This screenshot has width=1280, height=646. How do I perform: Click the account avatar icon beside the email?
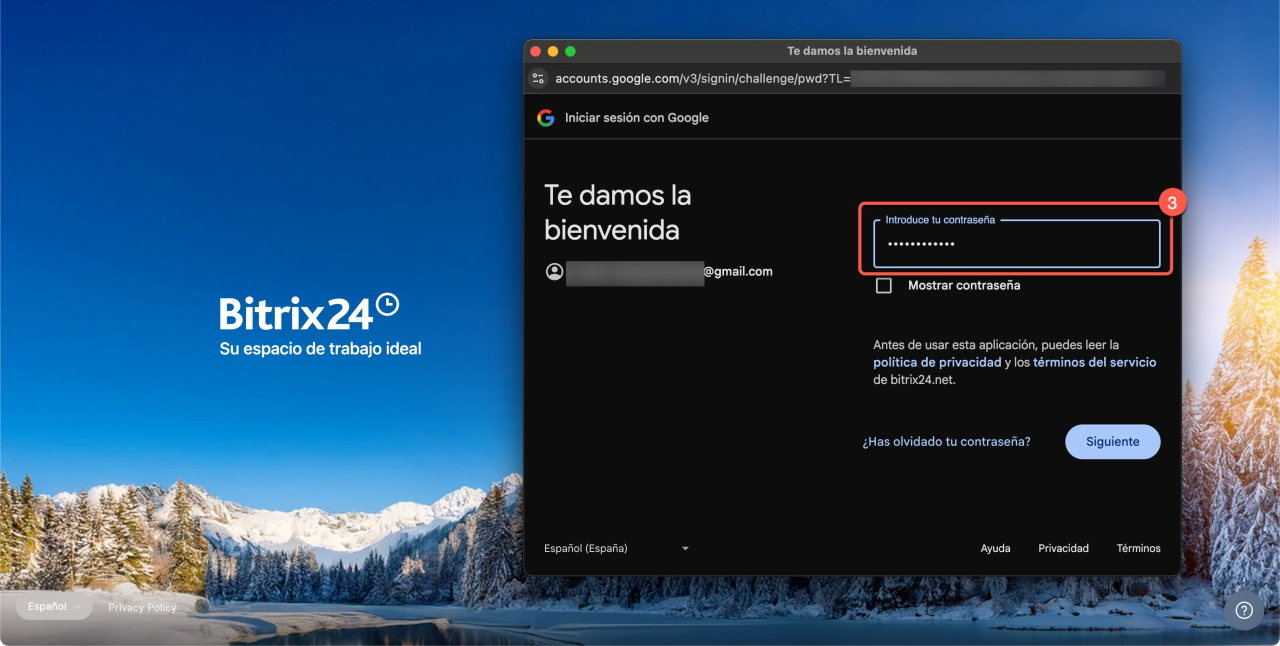click(554, 272)
